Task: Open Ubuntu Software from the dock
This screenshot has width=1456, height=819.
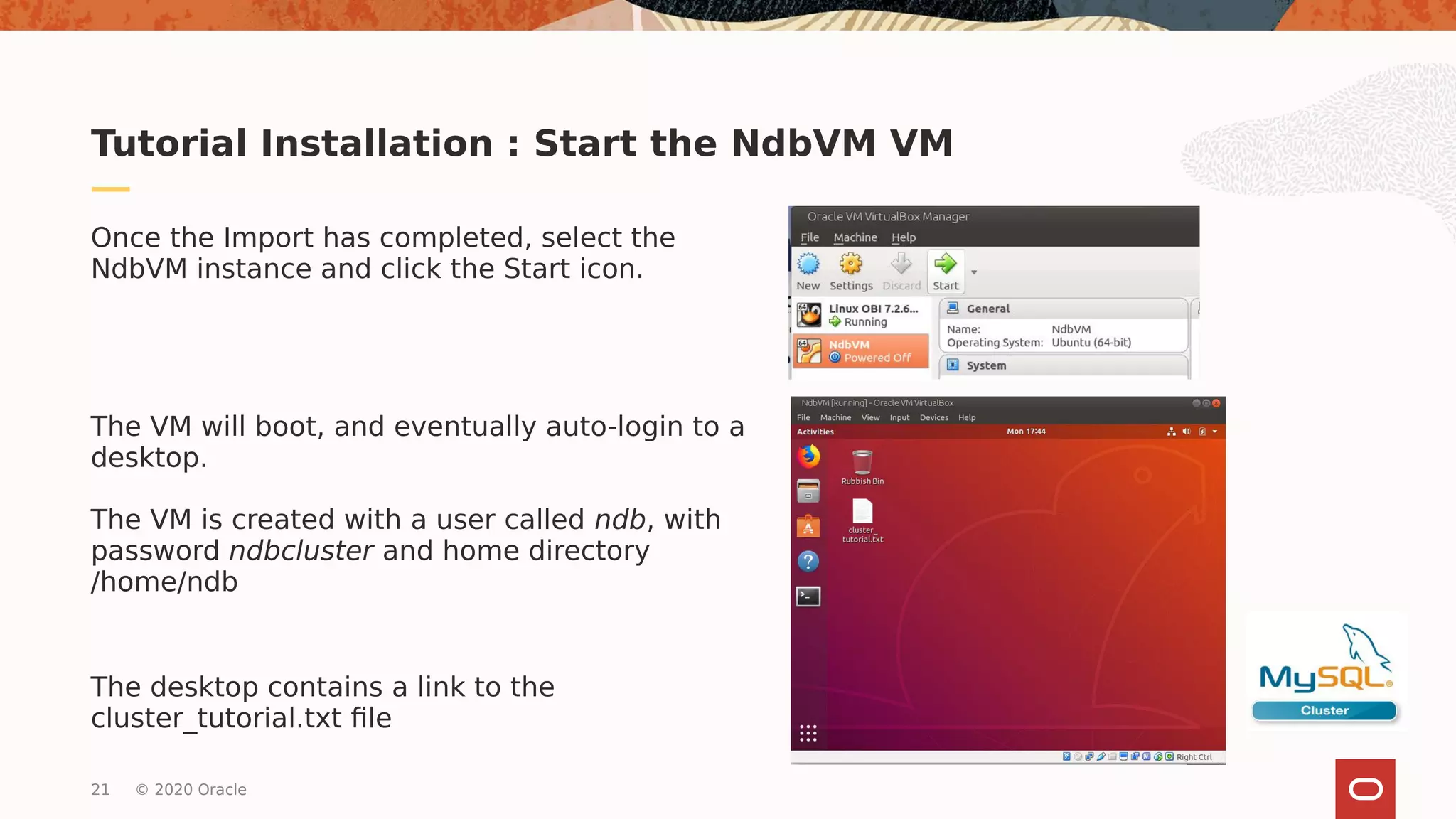Action: click(808, 527)
